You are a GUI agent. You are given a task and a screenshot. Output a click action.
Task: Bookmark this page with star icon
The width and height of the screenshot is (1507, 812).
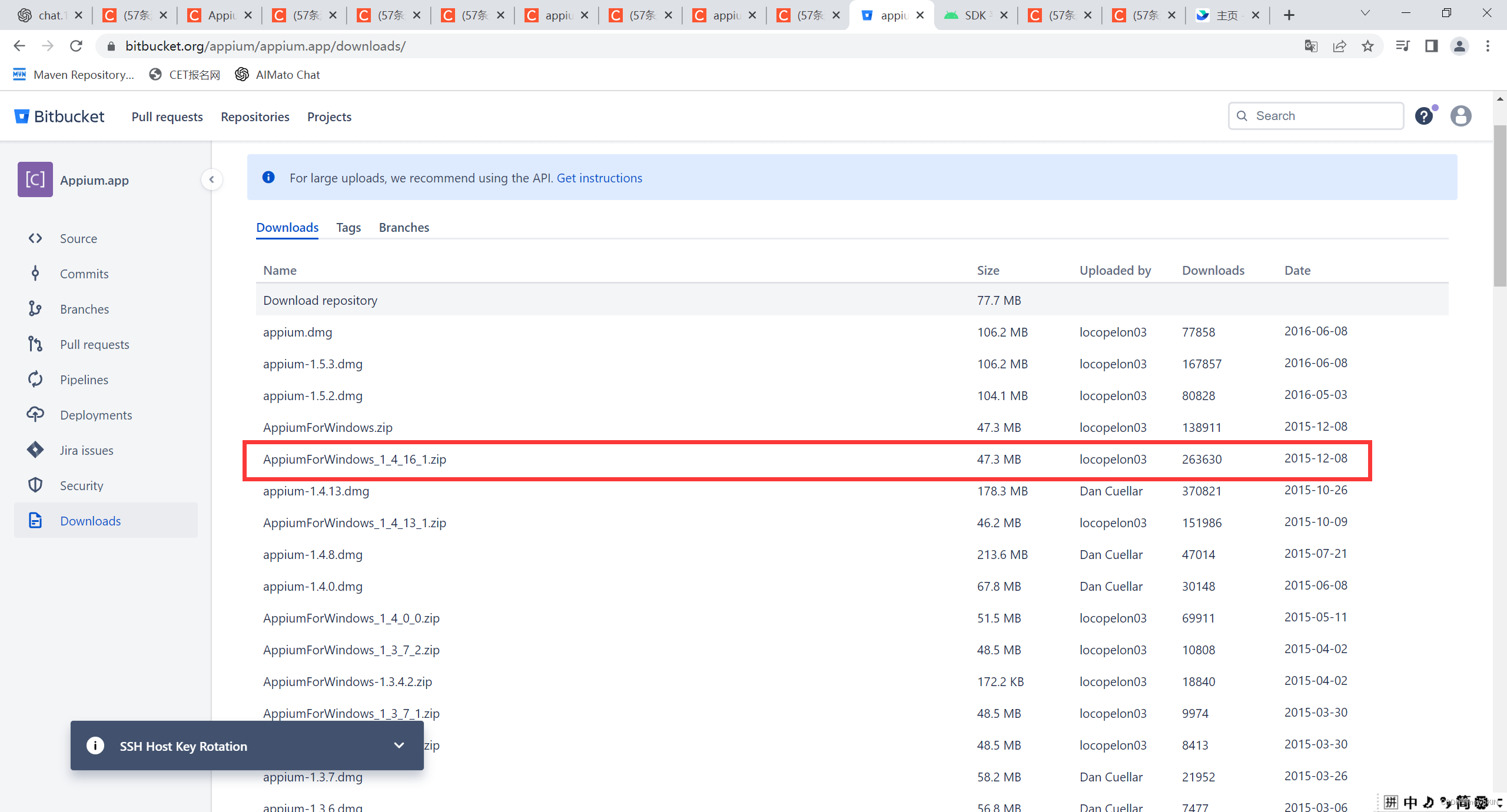tap(1367, 46)
